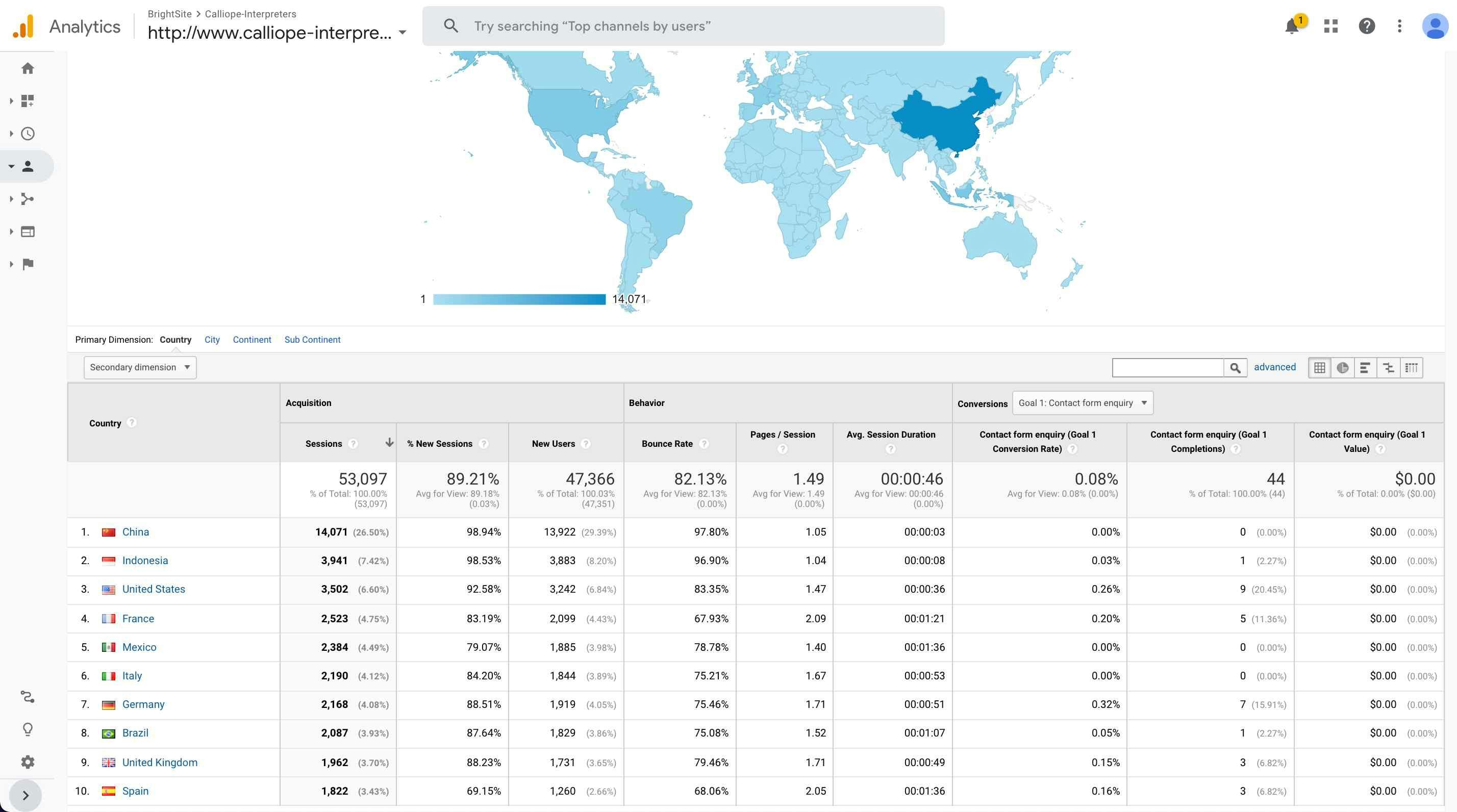Click the table search input field
The image size is (1457, 812).
click(x=1167, y=368)
